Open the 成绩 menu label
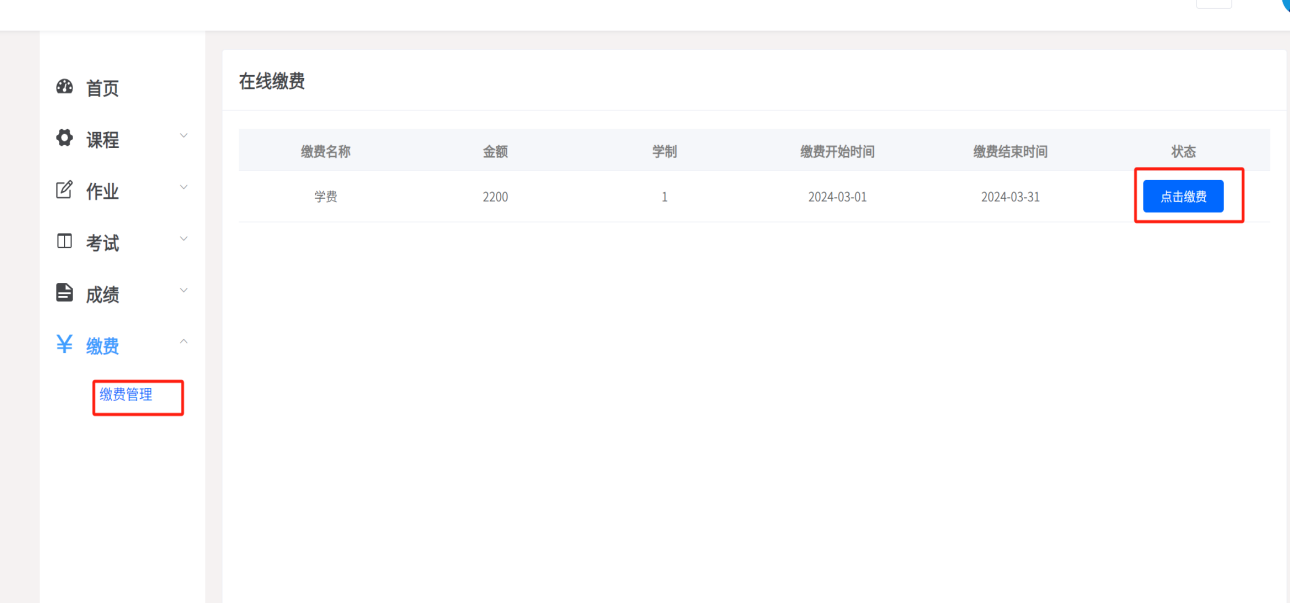1290x603 pixels. (102, 296)
